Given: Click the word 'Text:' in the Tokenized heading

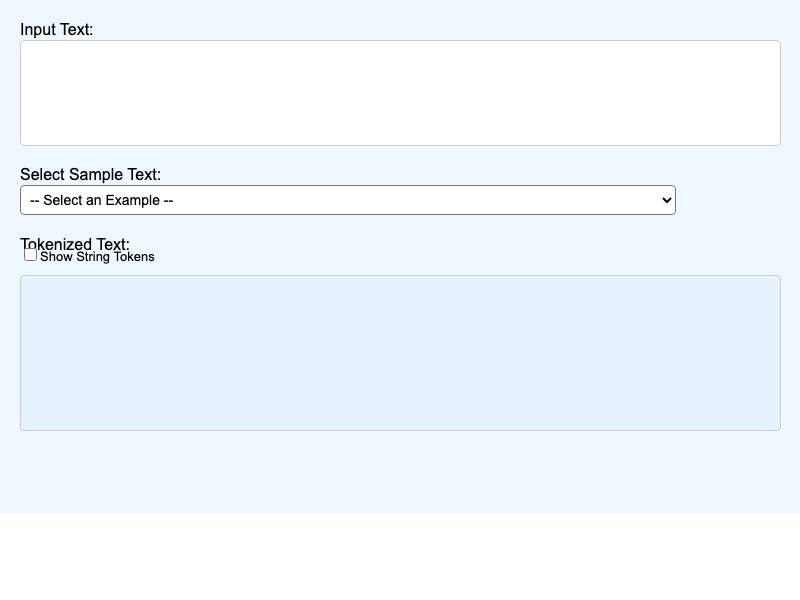Looking at the screenshot, I should (113, 243).
